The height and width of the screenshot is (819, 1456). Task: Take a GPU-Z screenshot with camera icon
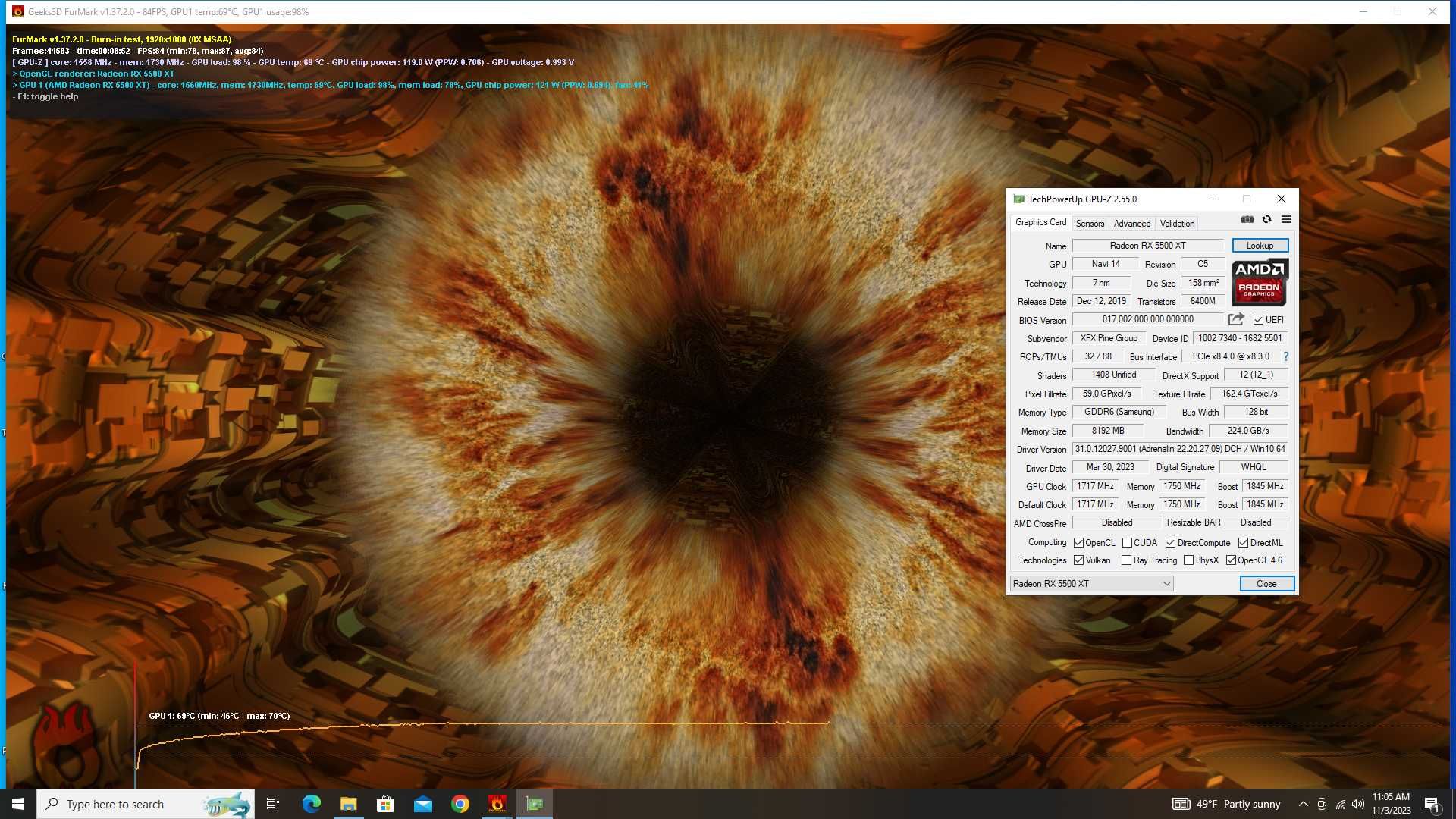(x=1247, y=220)
